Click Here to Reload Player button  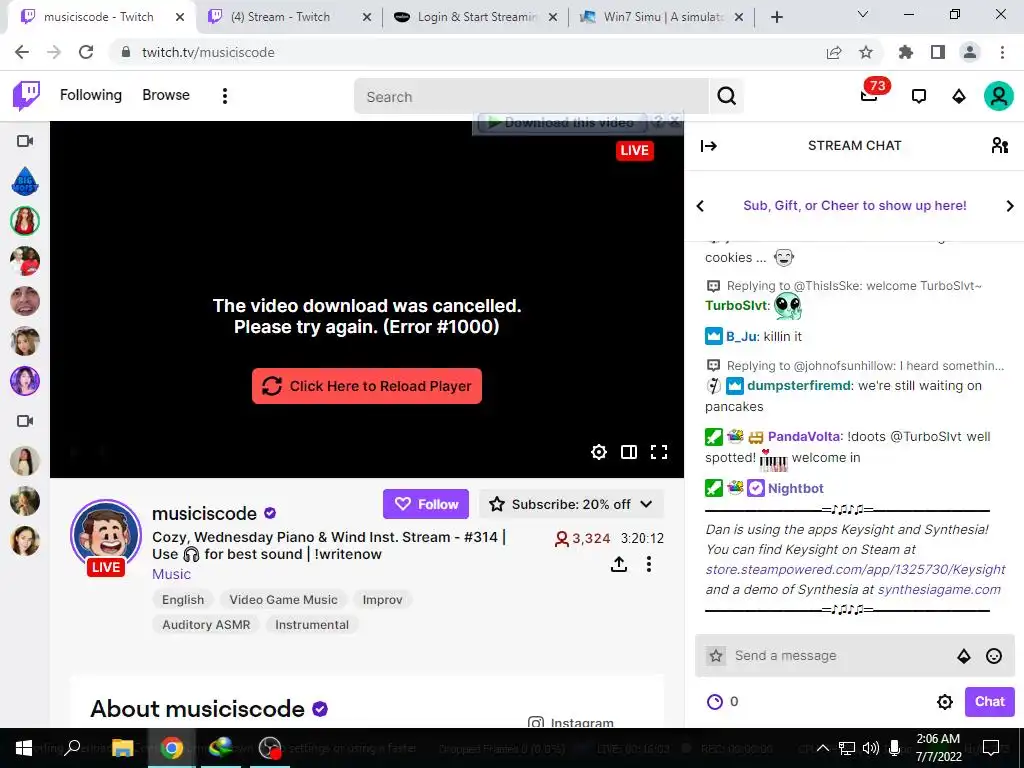tap(367, 386)
